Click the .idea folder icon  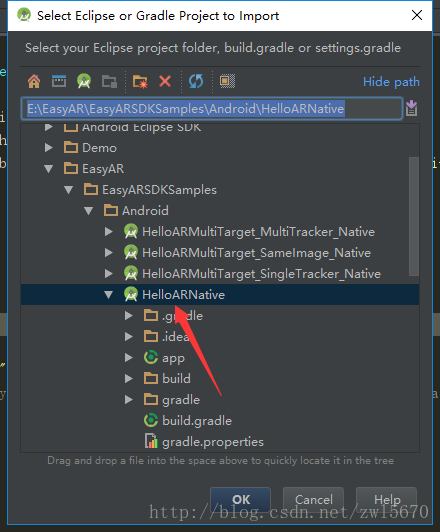[x=151, y=337]
